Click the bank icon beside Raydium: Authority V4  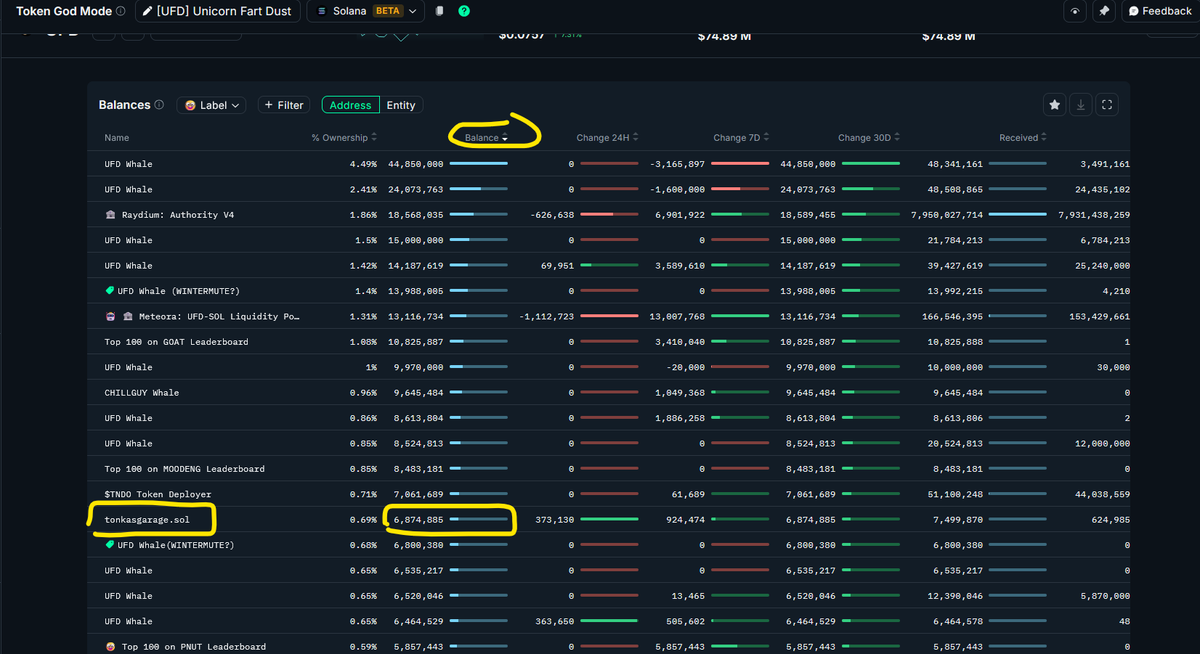pos(110,215)
